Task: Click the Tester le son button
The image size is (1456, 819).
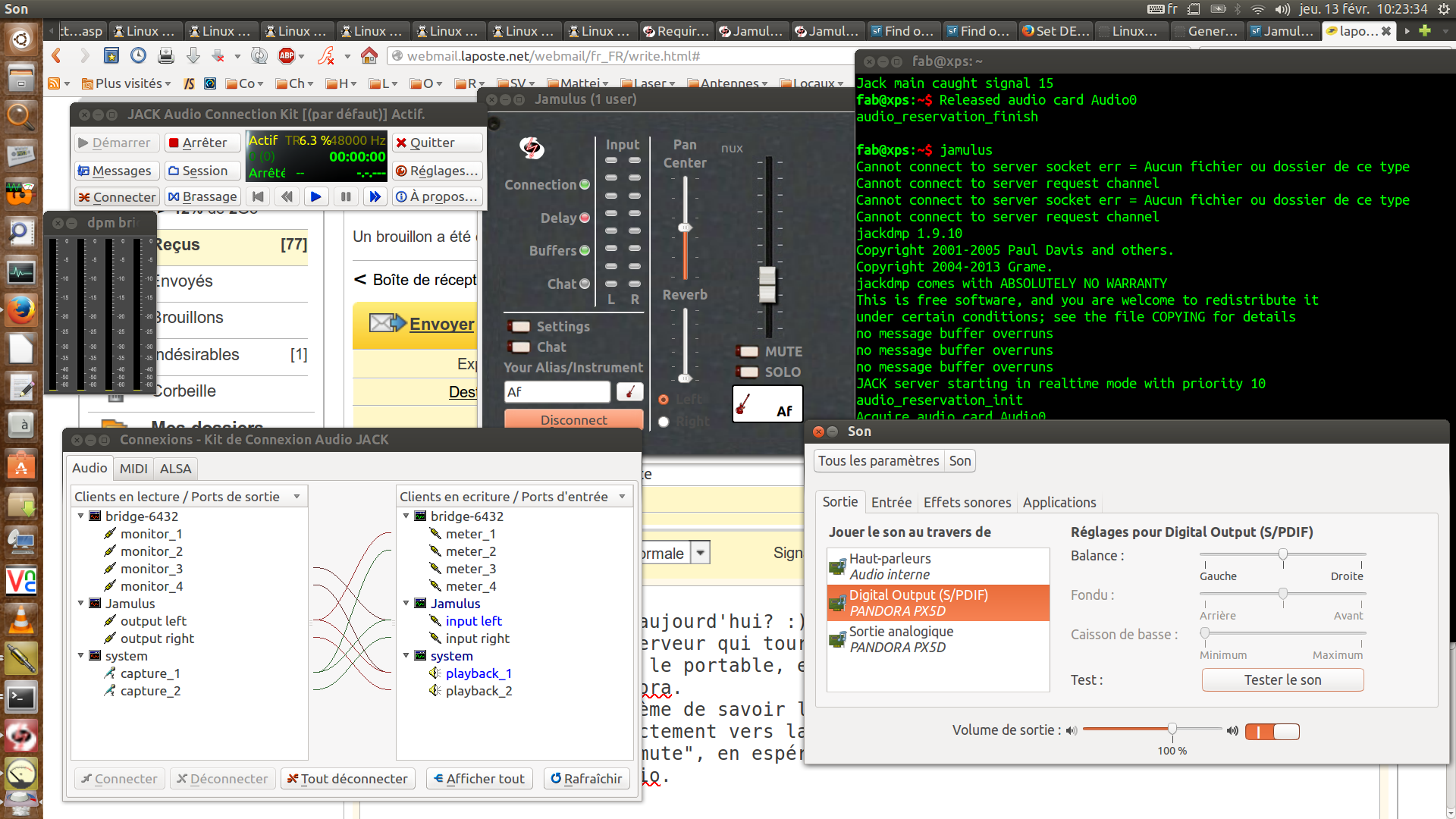Action: [x=1282, y=680]
